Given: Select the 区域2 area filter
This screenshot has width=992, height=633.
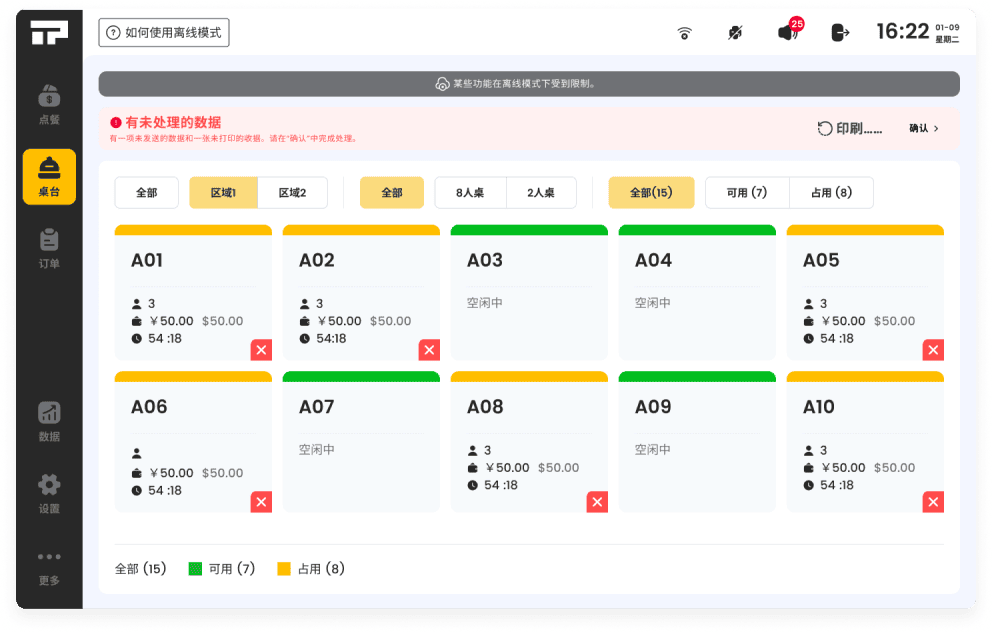Looking at the screenshot, I should coord(292,193).
